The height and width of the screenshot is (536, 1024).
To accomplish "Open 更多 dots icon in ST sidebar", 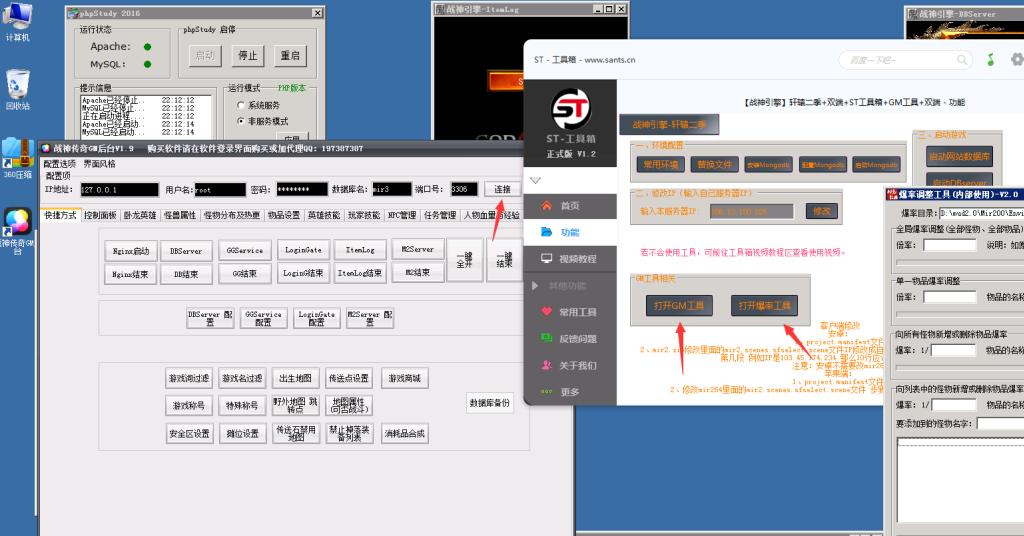I will pyautogui.click(x=547, y=392).
